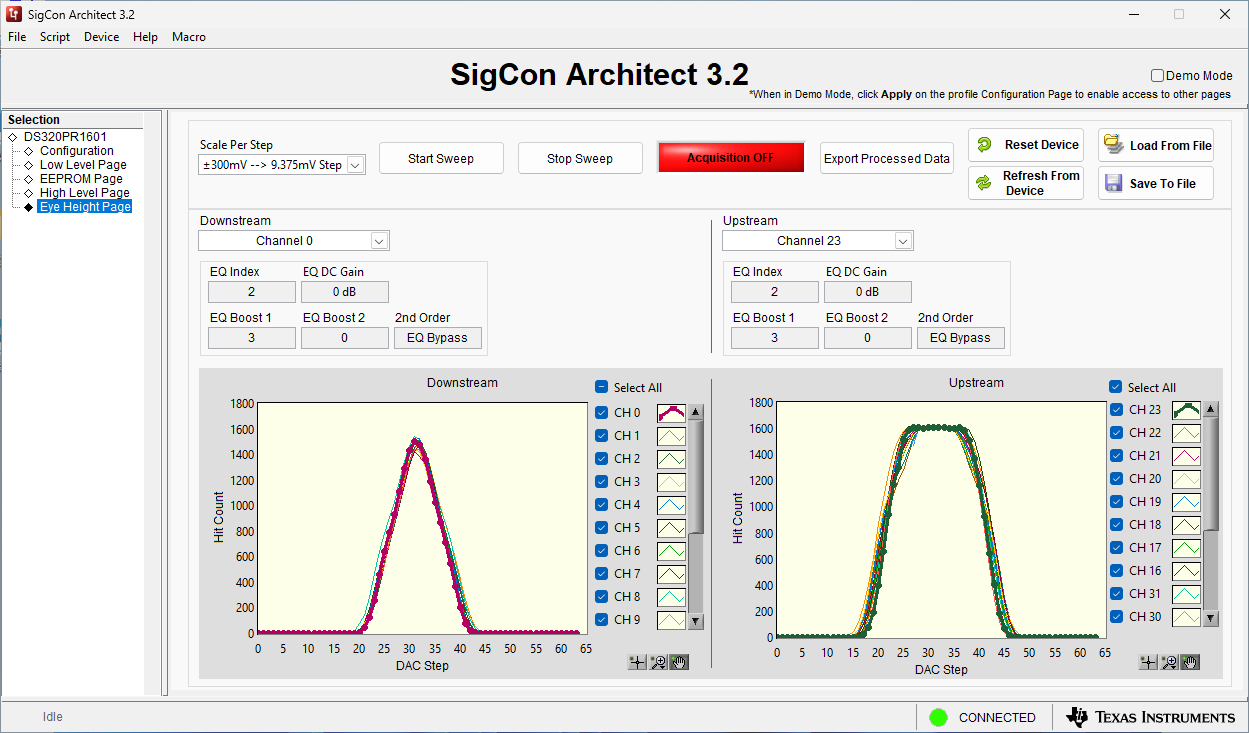
Task: Click the Export Processed Data button
Action: [886, 157]
